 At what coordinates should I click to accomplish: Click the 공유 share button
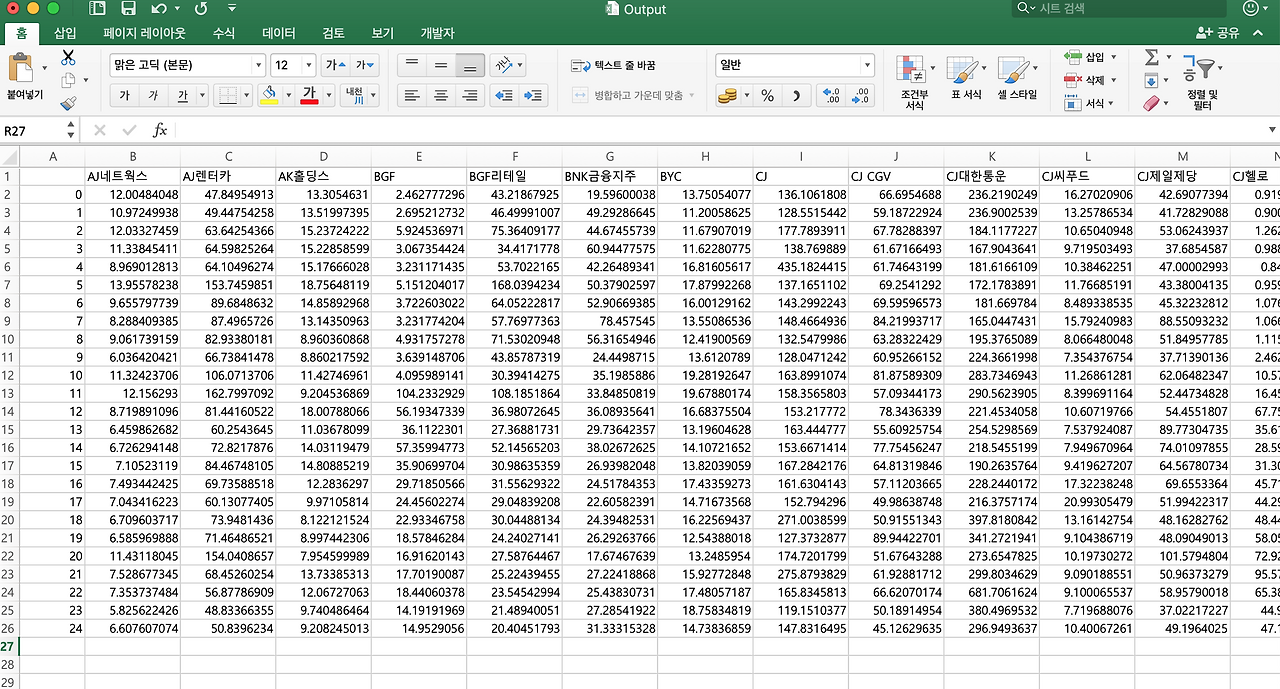(1217, 33)
